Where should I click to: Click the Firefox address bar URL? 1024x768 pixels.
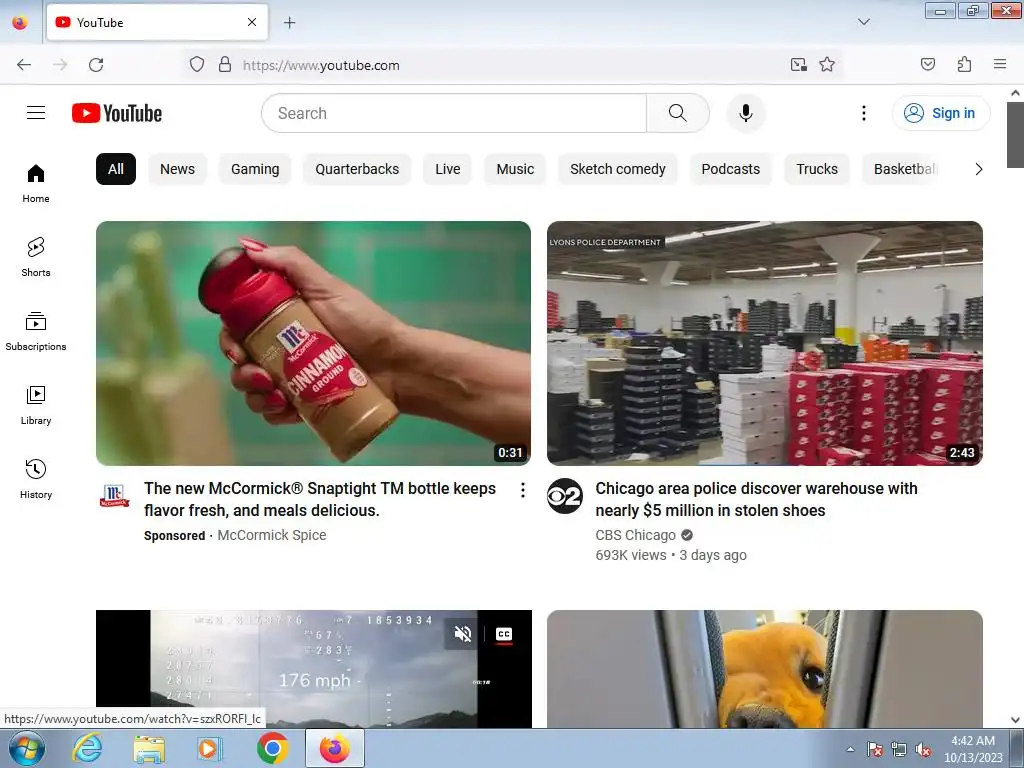(x=321, y=65)
